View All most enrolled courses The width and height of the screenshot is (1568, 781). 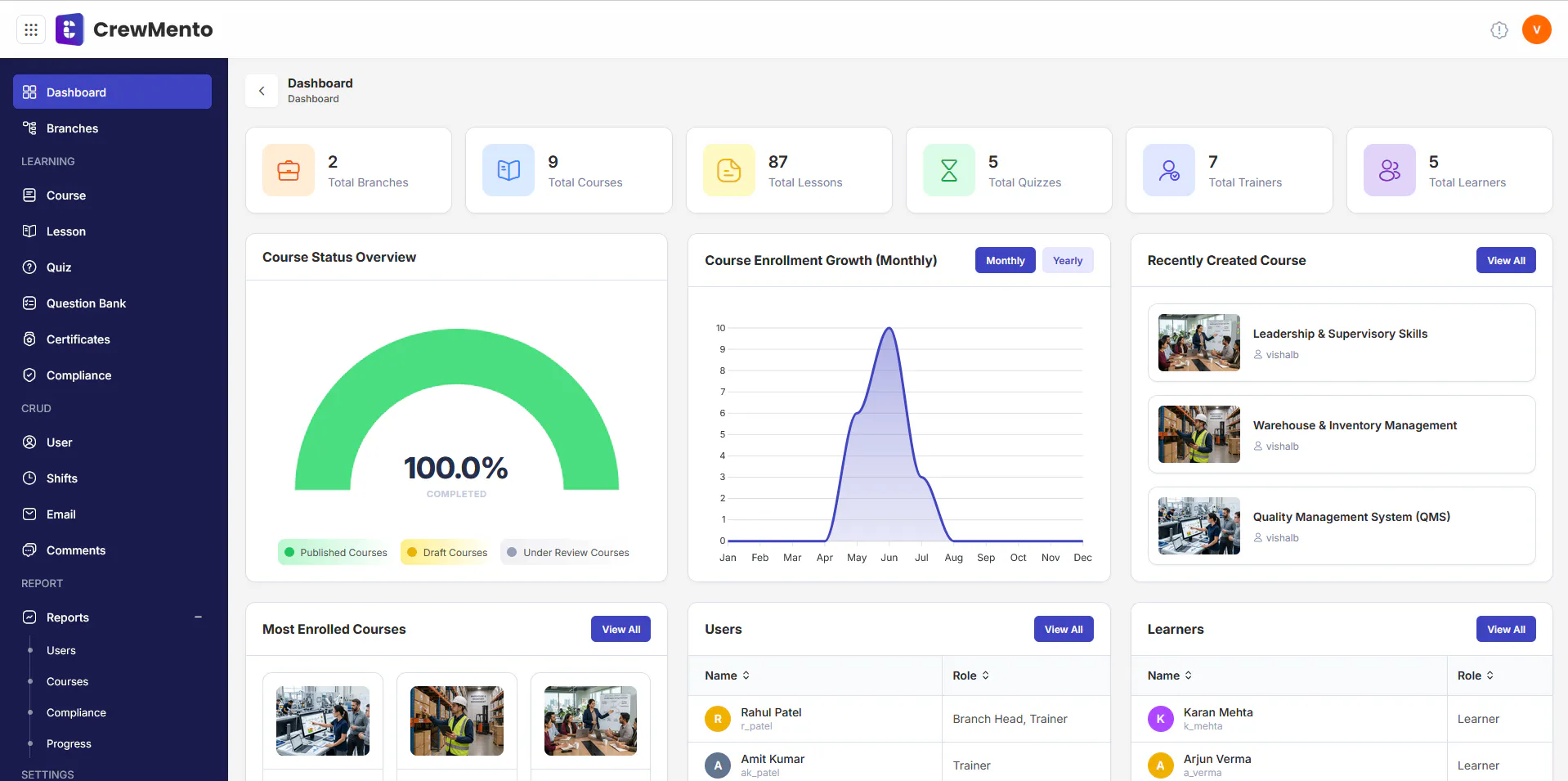[620, 629]
